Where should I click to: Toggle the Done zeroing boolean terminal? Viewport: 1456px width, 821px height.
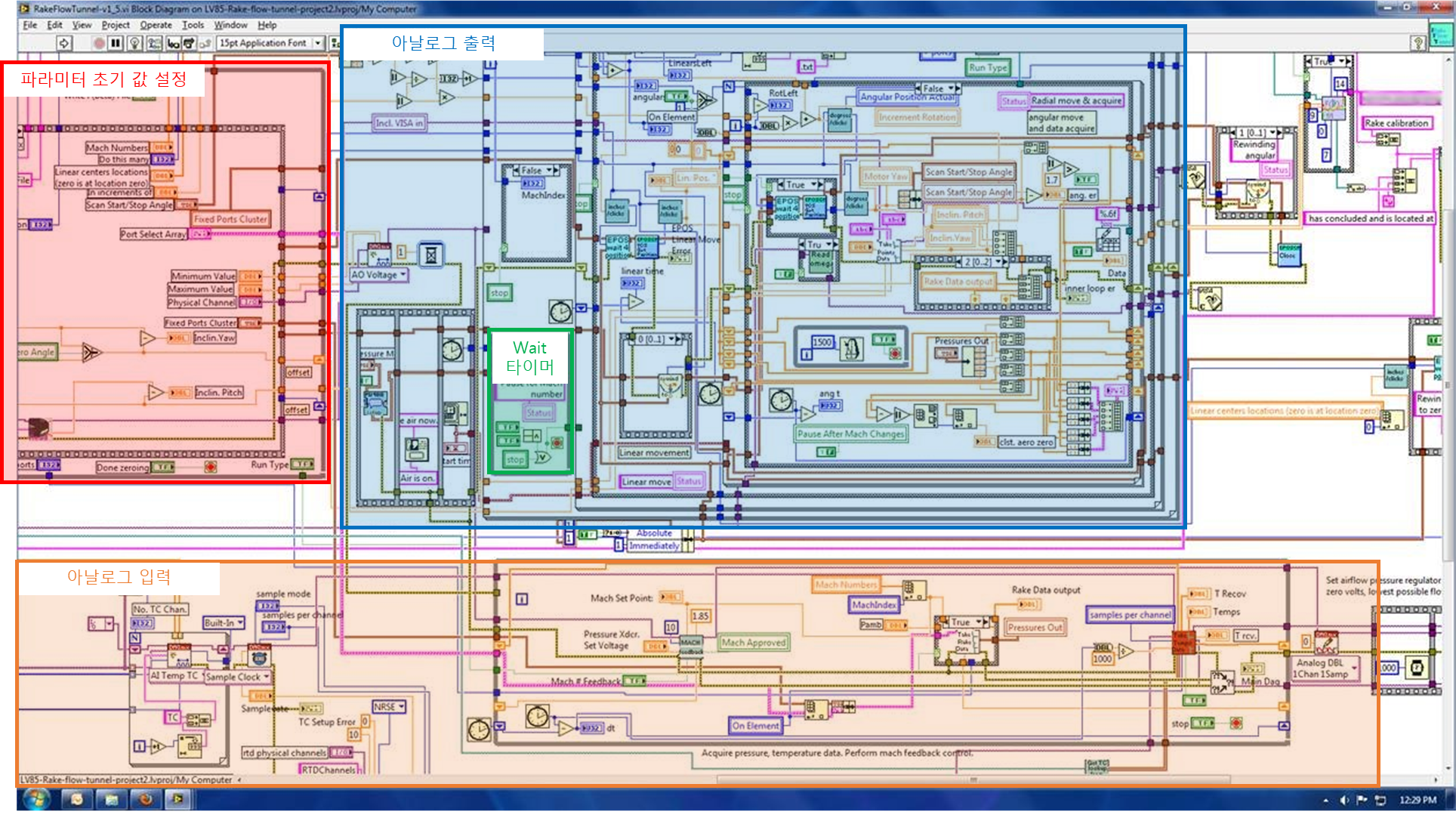162,468
